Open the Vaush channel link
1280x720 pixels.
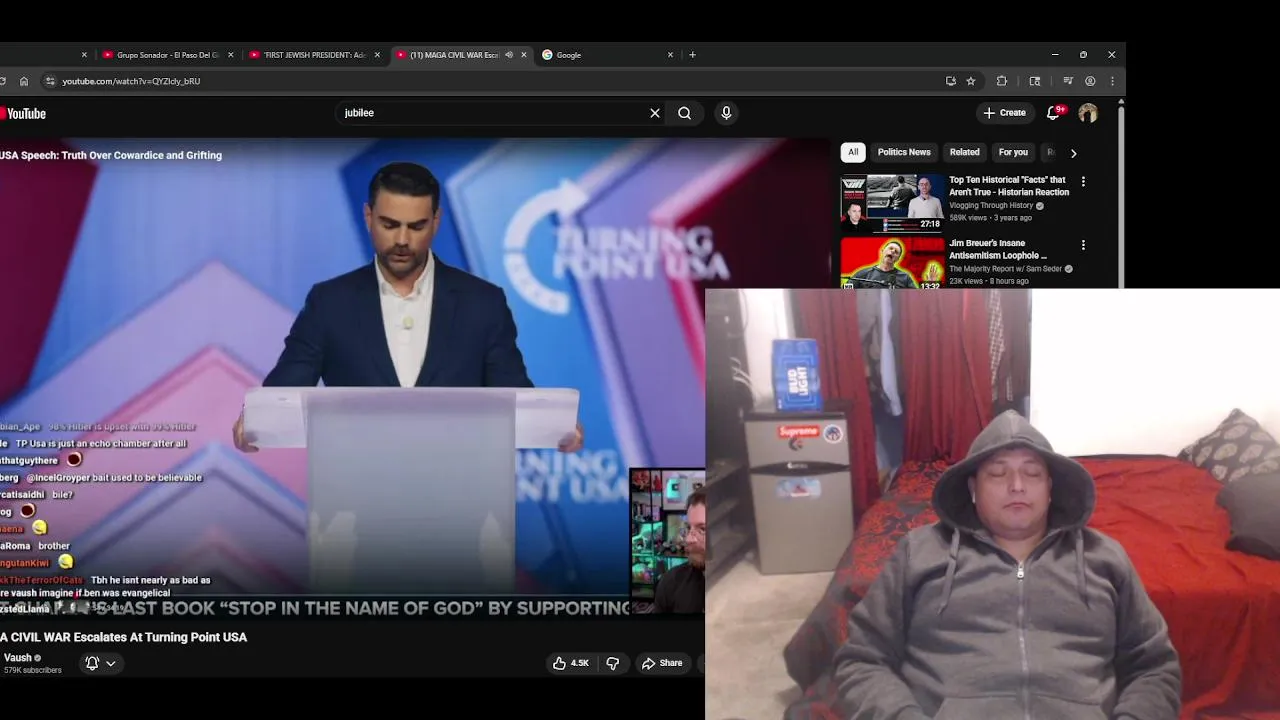coord(18,658)
